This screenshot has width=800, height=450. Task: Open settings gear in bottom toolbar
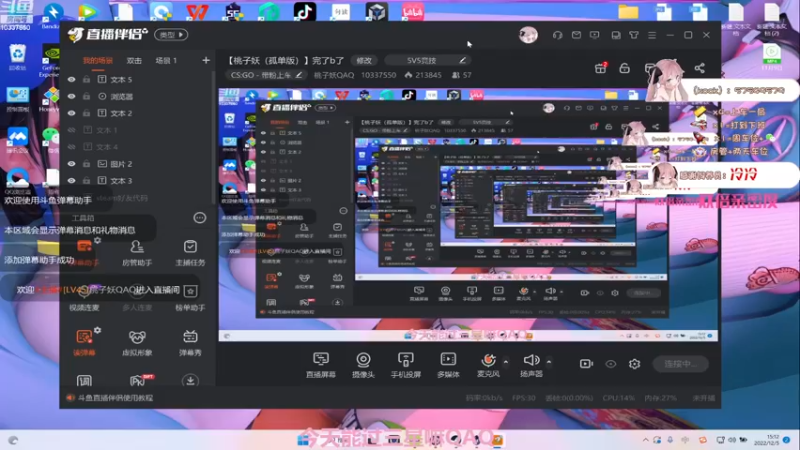tap(634, 364)
